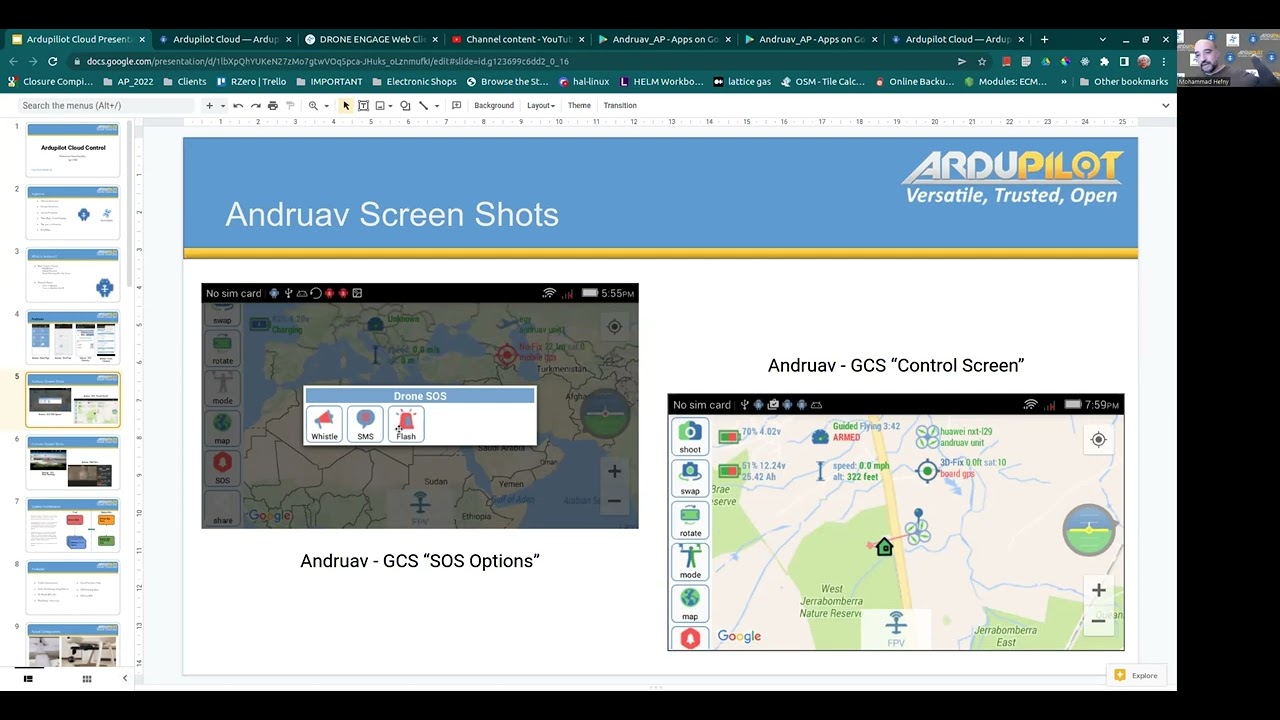
Task: Select slide 6 thumbnail in filmstrip
Action: point(73,463)
